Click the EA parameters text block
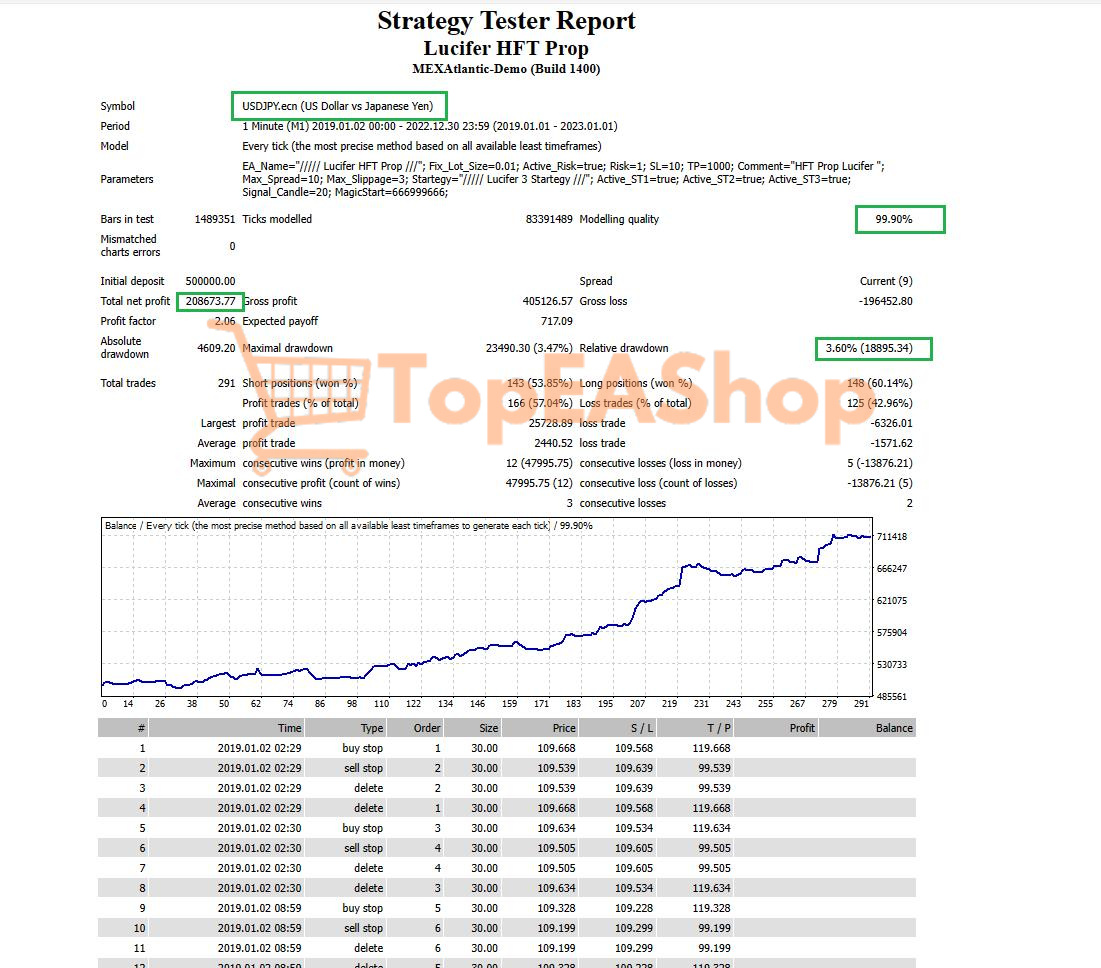1101x968 pixels. click(x=563, y=179)
